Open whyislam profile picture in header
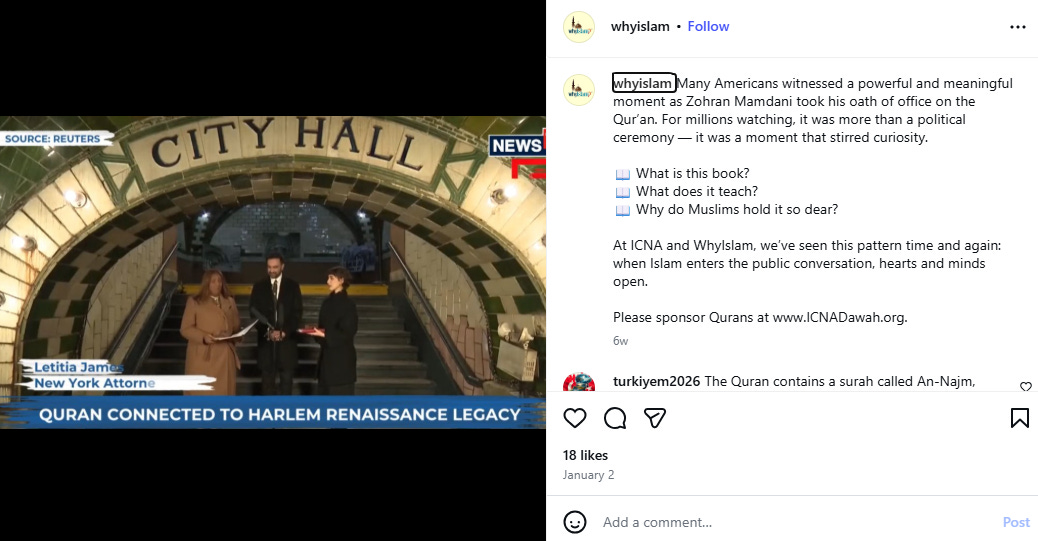The height and width of the screenshot is (541, 1038). tap(579, 27)
